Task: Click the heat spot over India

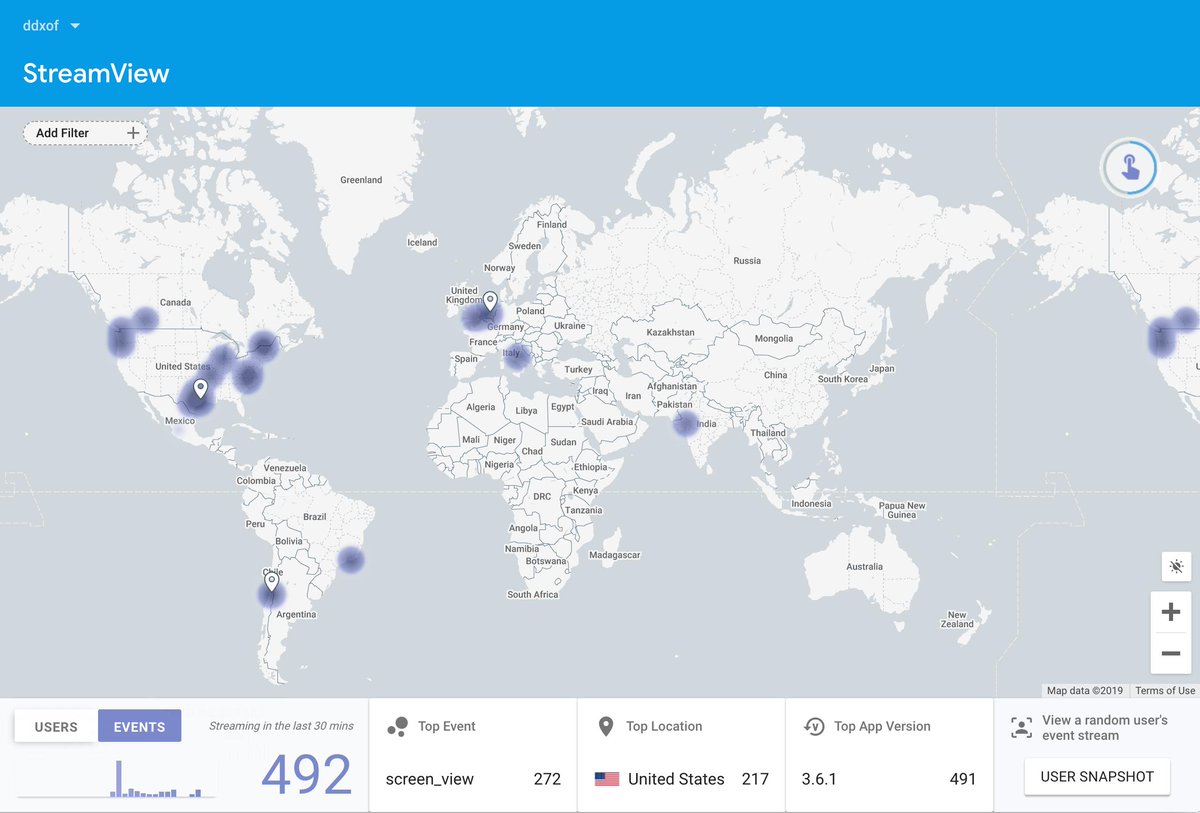Action: click(x=685, y=424)
